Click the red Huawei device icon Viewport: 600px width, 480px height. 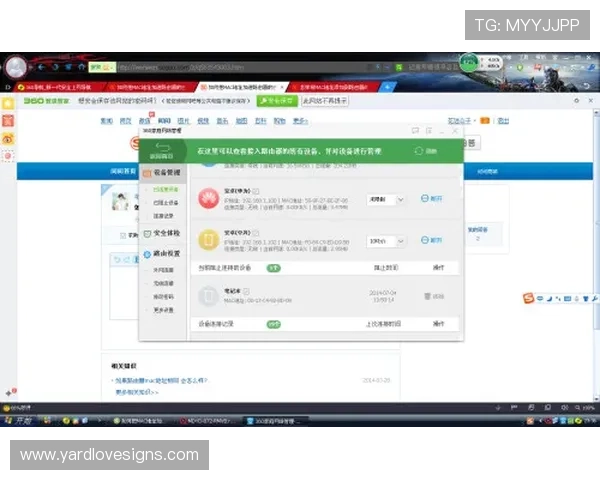tap(209, 198)
